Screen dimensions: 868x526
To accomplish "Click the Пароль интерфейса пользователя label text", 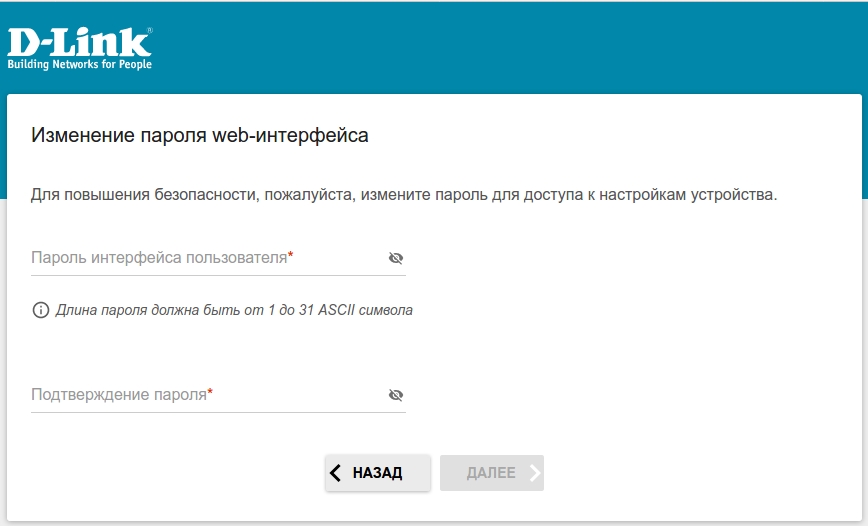I will pos(158,257).
